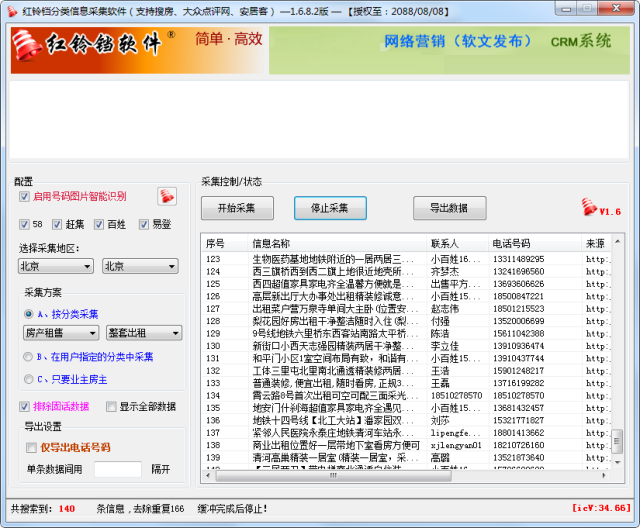Click the [icV:34.66] status text
Screen dimensions: 640x528
[601, 508]
